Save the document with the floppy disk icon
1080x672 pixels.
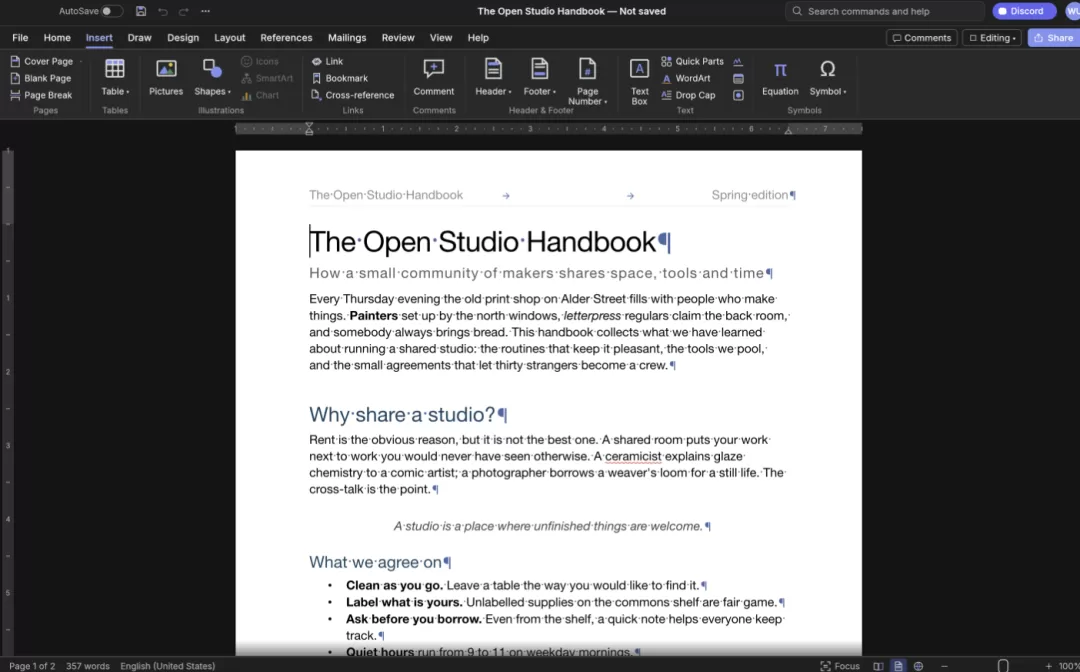pos(141,11)
